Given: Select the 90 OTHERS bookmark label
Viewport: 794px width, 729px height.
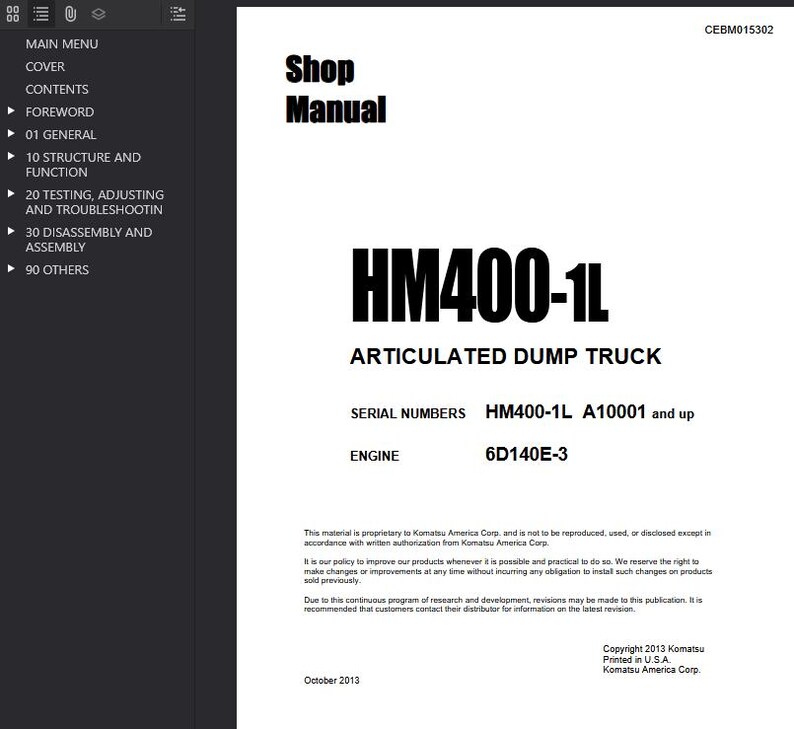Looking at the screenshot, I should tap(57, 270).
